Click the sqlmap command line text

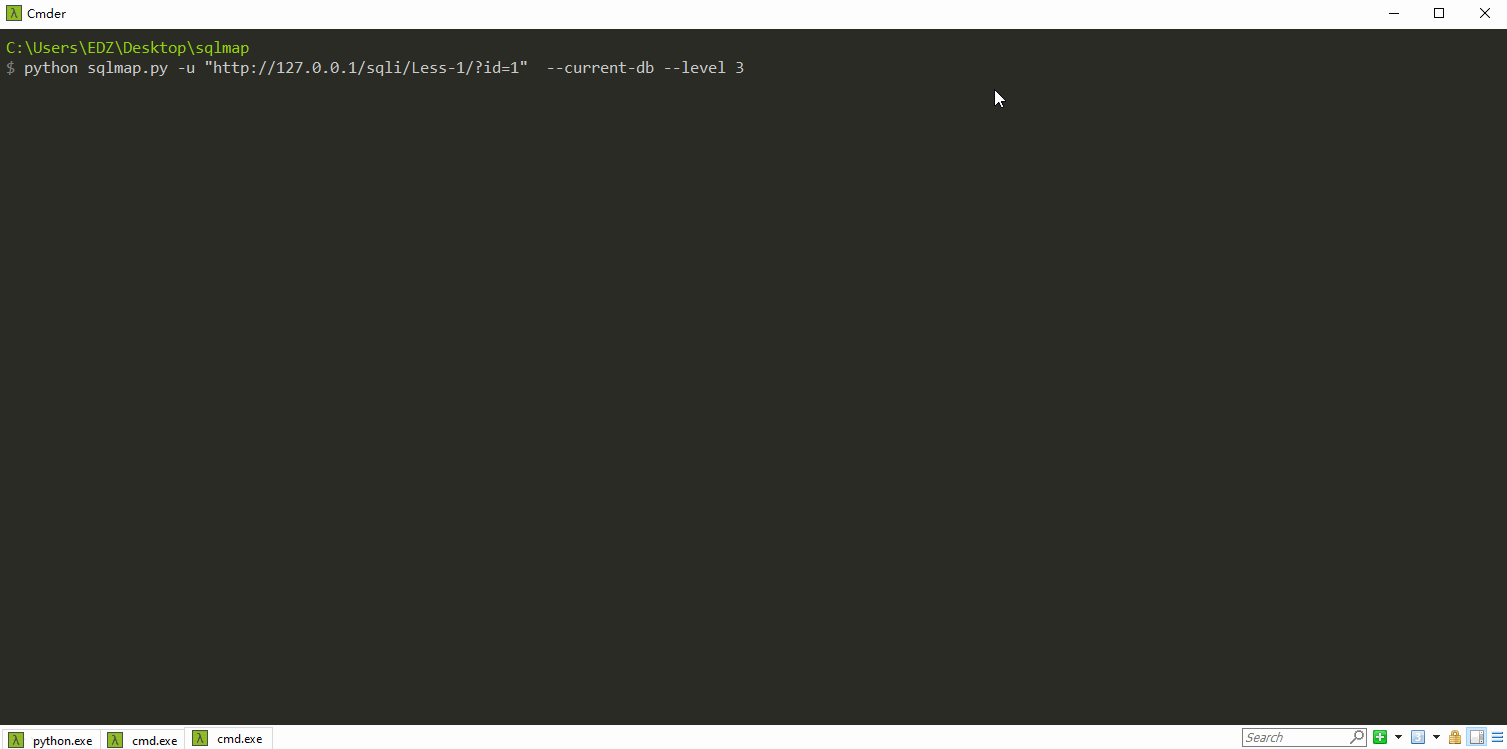pyautogui.click(x=384, y=68)
